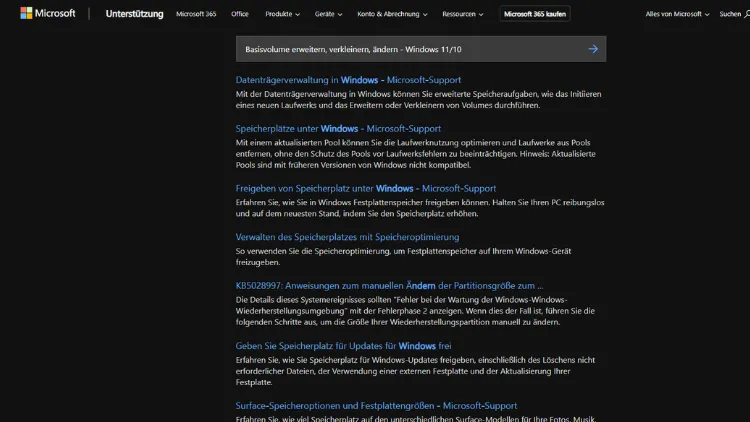The width and height of the screenshot is (750, 422).
Task: Open Geben Sie Speicherplatz für Updates link
Action: [x=343, y=345]
